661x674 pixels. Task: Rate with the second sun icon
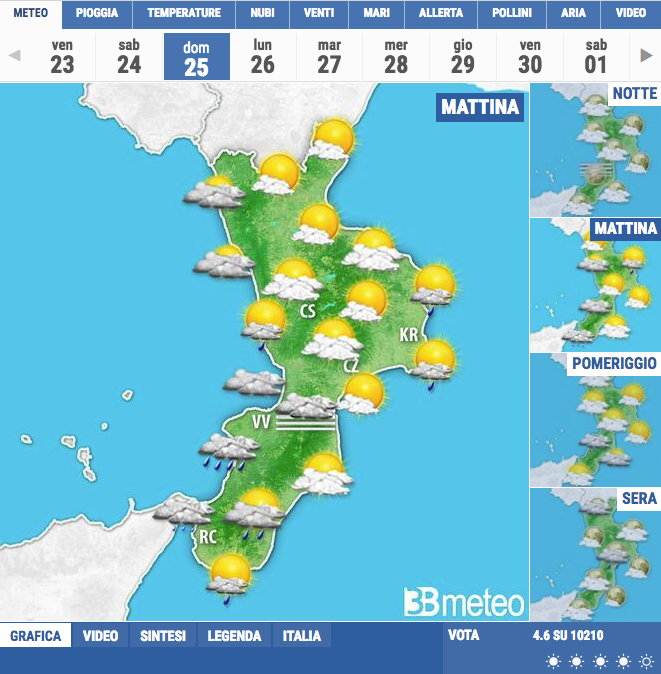[x=576, y=661]
